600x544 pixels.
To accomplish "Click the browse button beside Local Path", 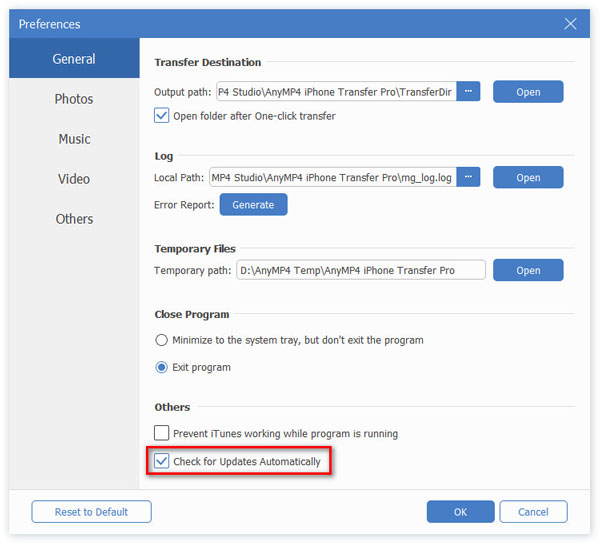I will tap(470, 178).
